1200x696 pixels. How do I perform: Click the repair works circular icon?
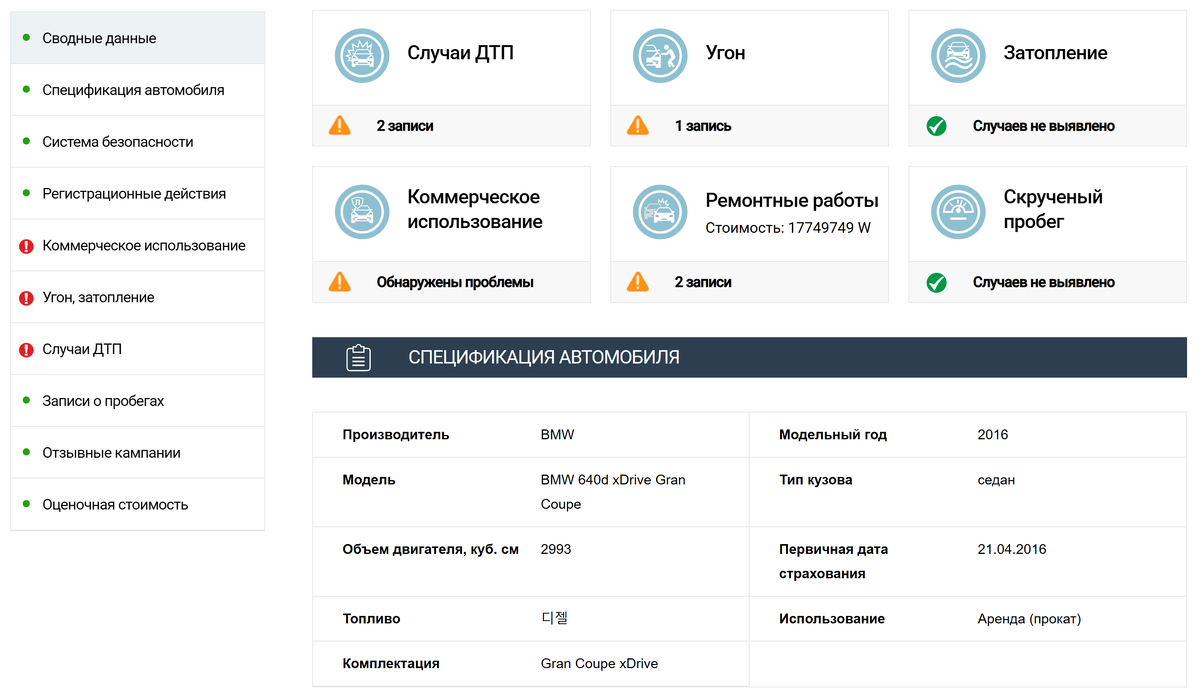click(660, 211)
